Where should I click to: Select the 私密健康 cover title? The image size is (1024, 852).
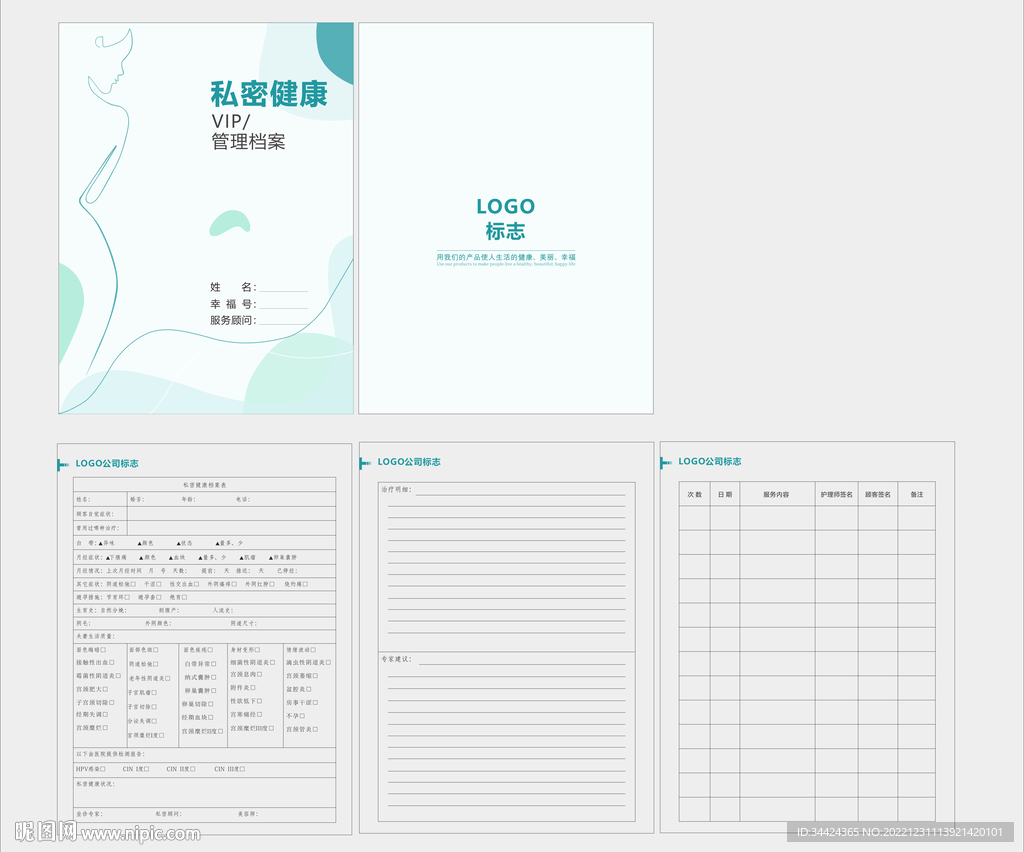coord(268,95)
